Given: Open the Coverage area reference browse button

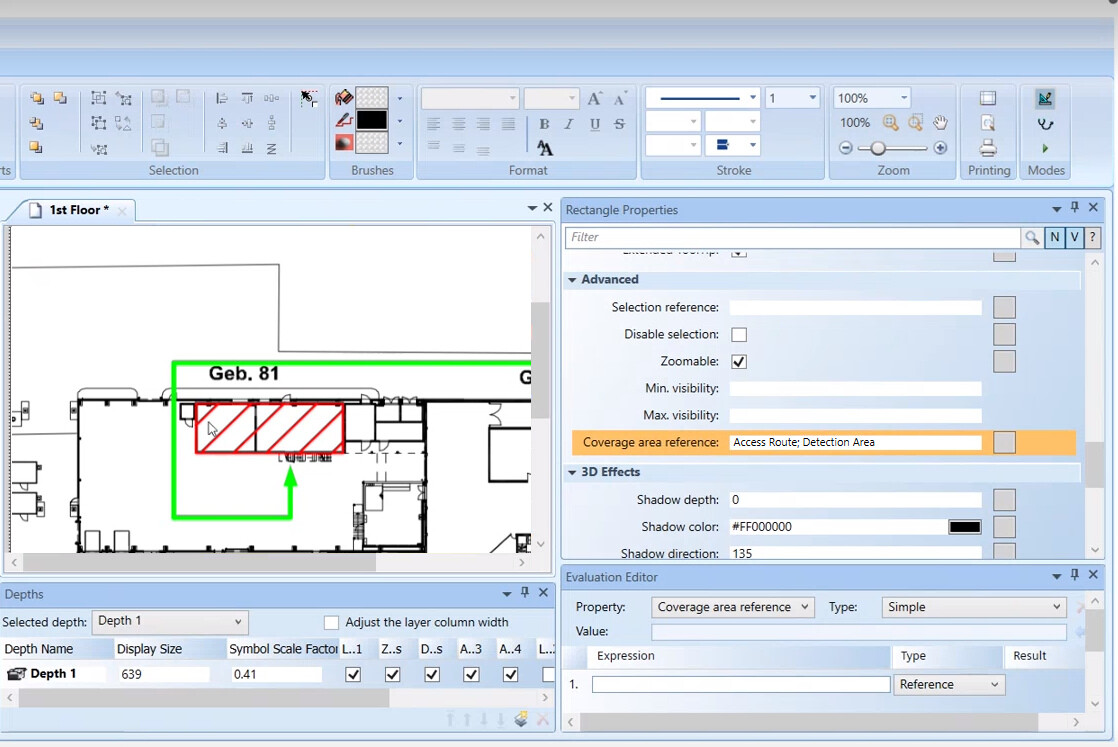Looking at the screenshot, I should (1004, 441).
